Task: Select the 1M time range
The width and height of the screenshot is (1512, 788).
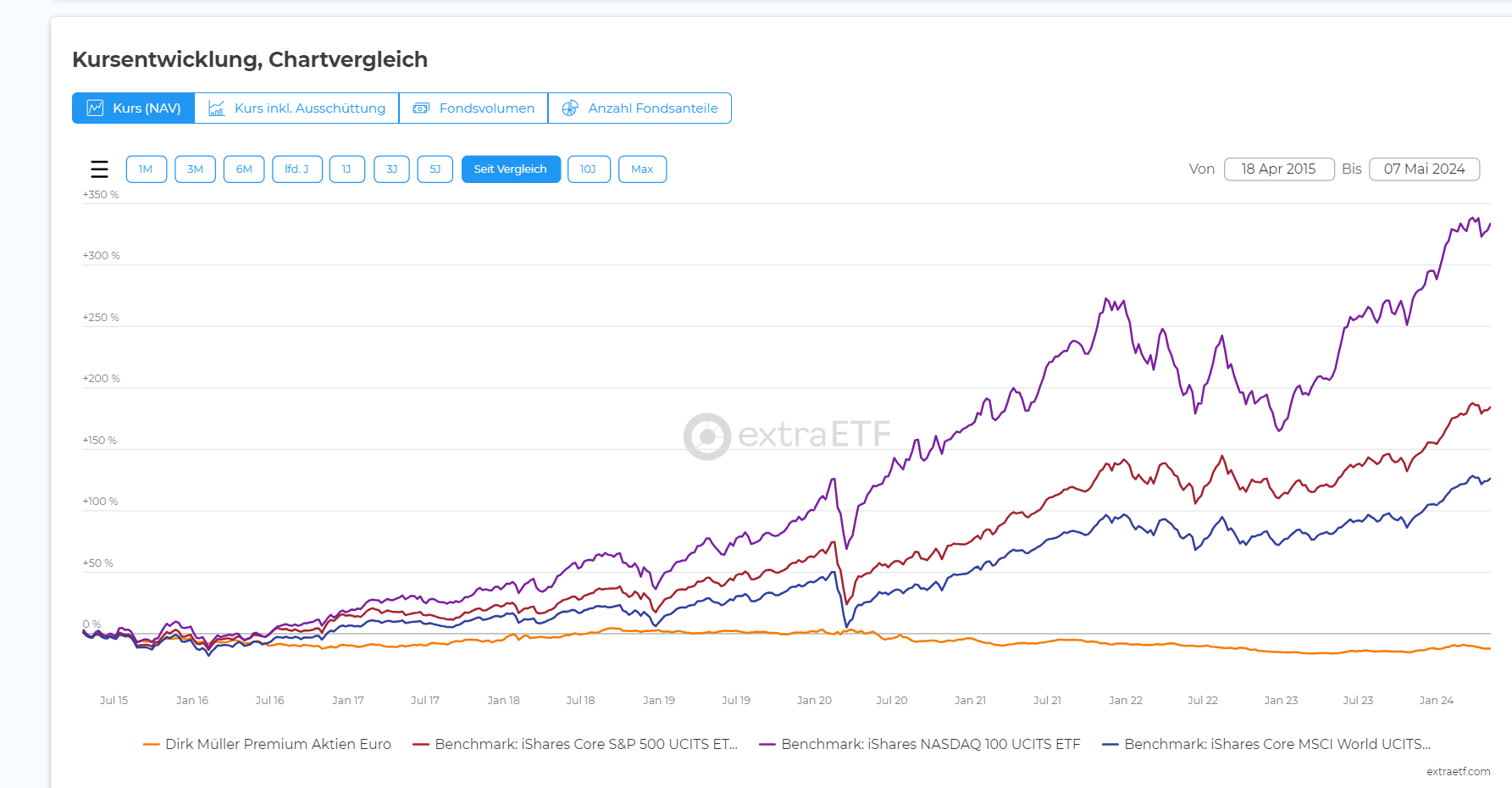Action: point(146,169)
